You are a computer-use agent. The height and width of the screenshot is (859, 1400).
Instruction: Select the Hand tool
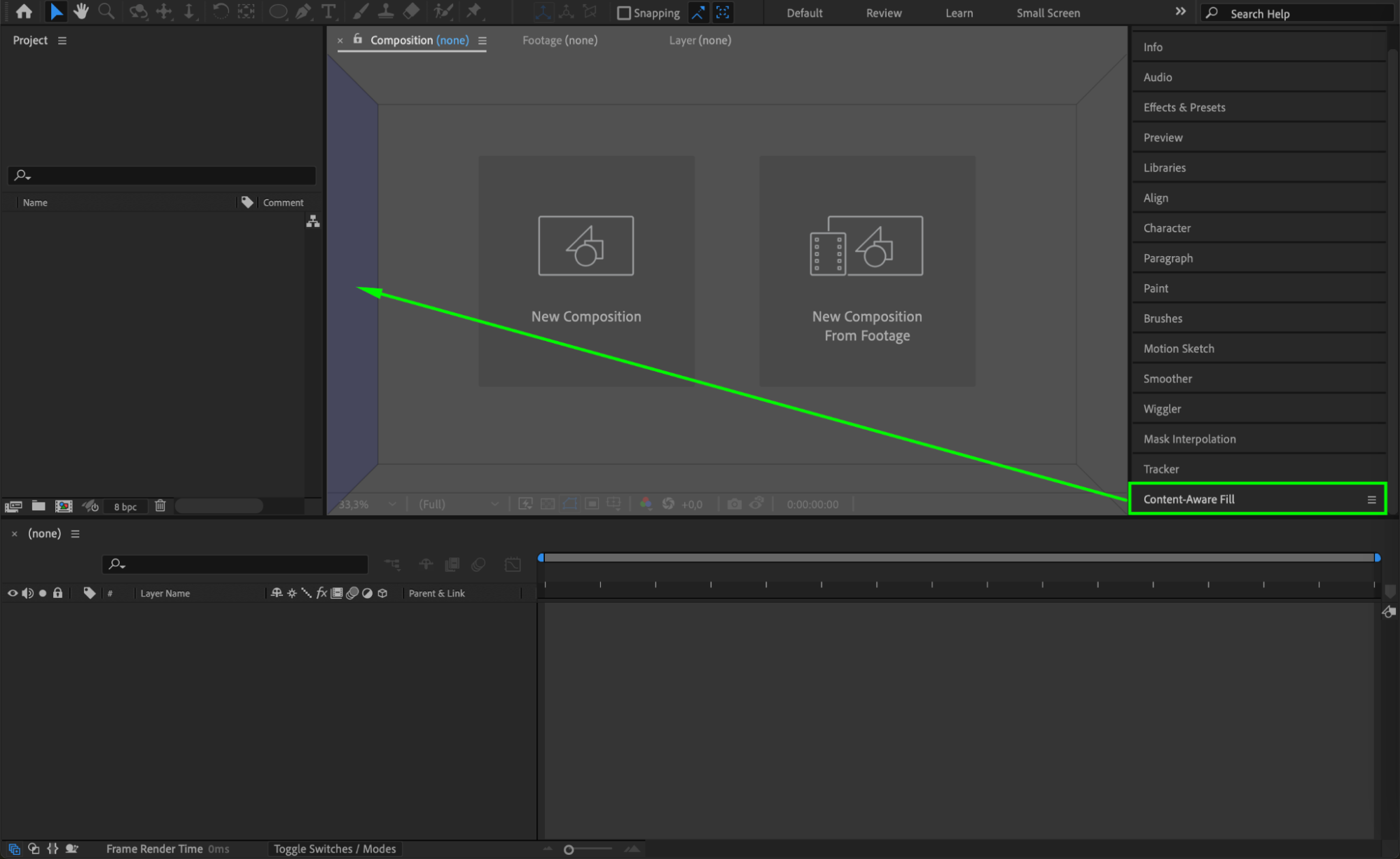(81, 11)
